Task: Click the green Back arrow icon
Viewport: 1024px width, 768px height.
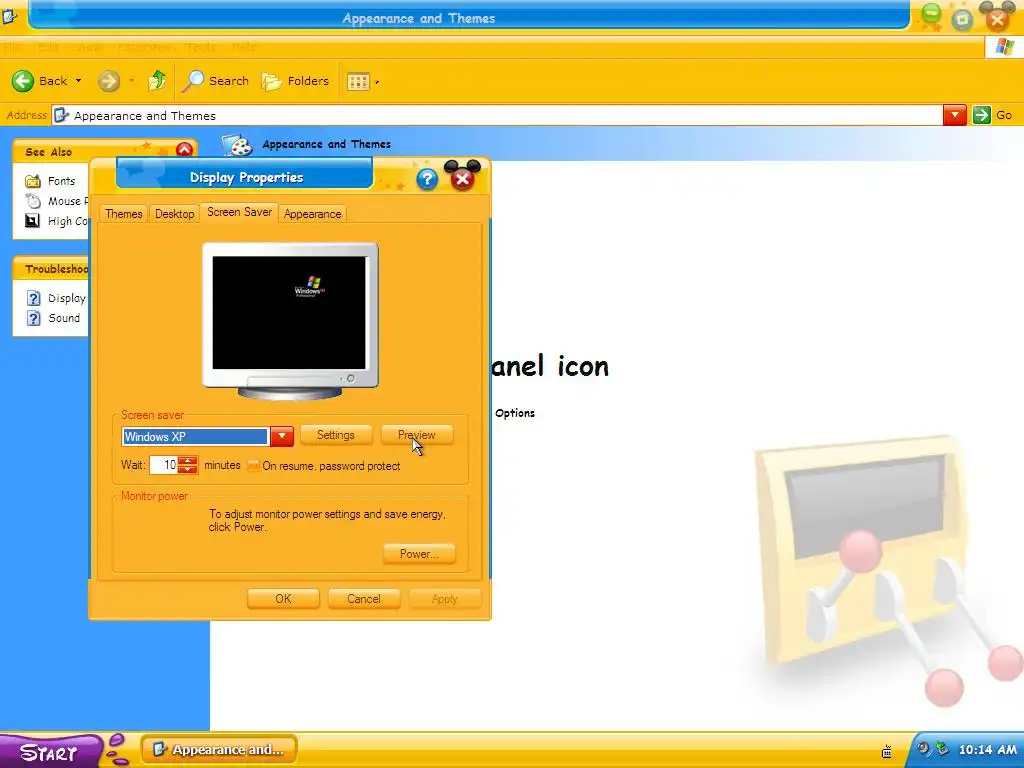Action: (23, 81)
